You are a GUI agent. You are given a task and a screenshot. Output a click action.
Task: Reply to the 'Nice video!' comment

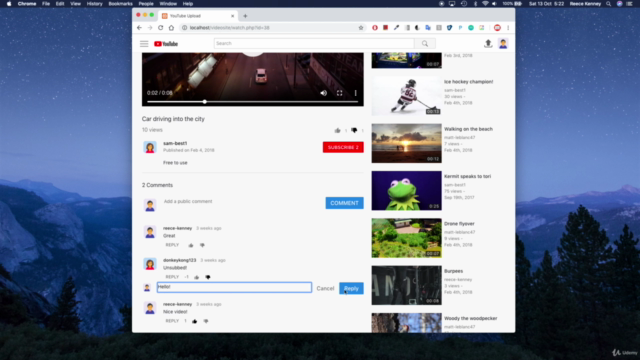pos(172,321)
